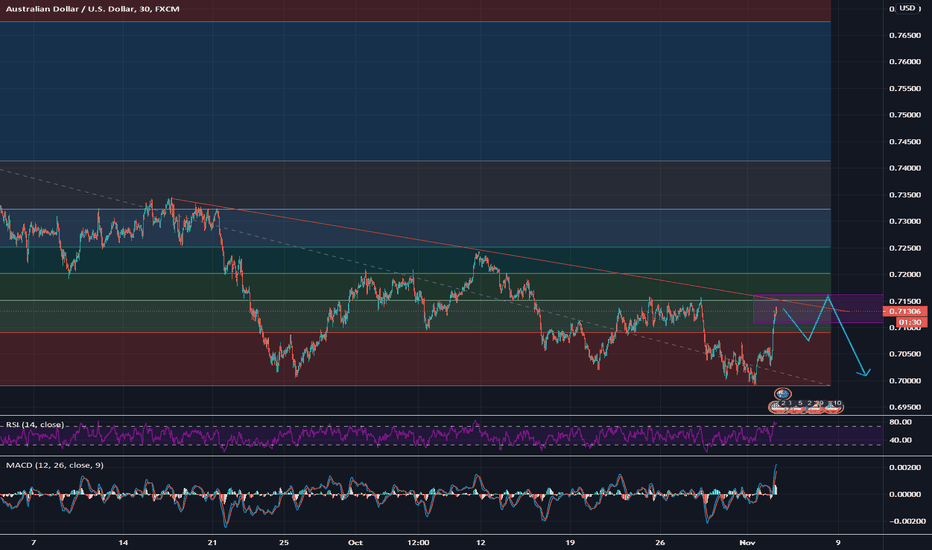Image resolution: width=932 pixels, height=550 pixels.
Task: Click the current price label 0.71306
Action: tap(905, 312)
